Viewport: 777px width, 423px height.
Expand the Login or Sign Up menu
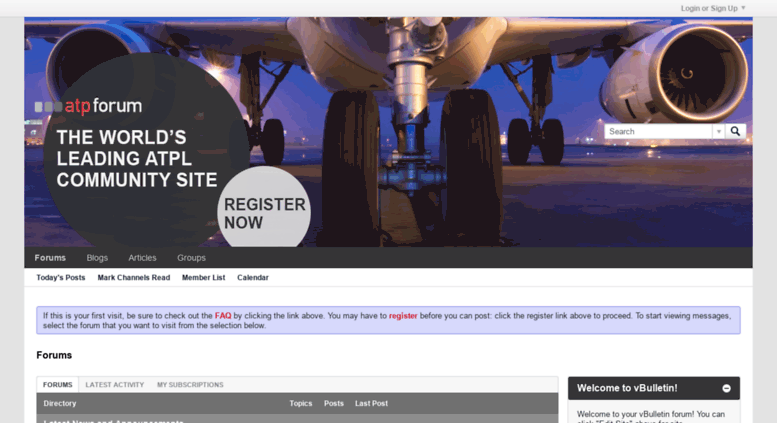point(713,8)
